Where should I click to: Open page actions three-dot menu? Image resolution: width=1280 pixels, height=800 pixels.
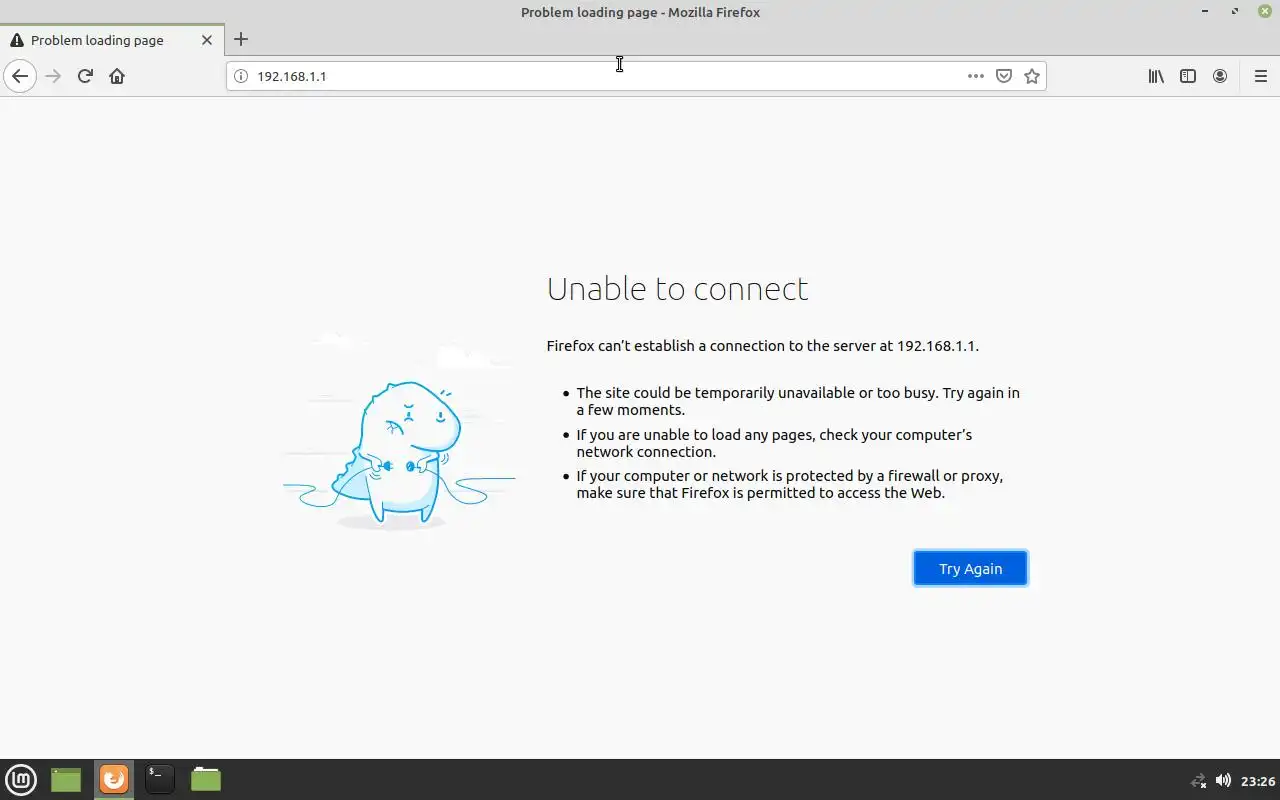pos(976,76)
